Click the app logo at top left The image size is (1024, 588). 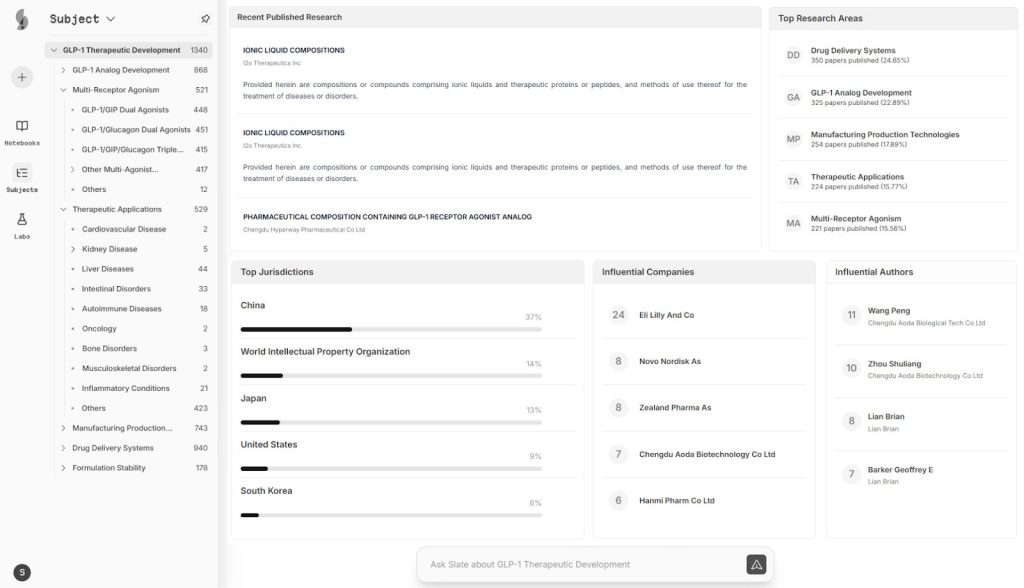pos(22,20)
